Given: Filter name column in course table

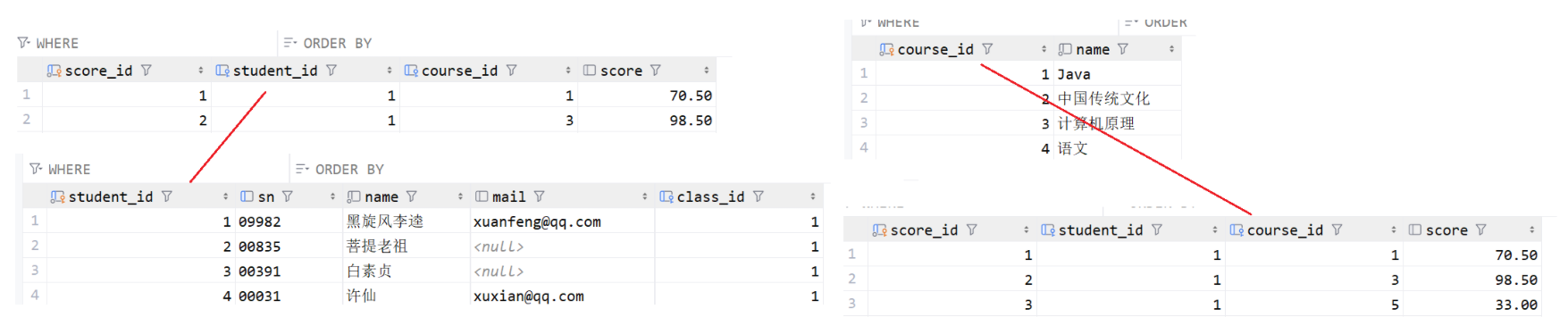Looking at the screenshot, I should pyautogui.click(x=1123, y=49).
